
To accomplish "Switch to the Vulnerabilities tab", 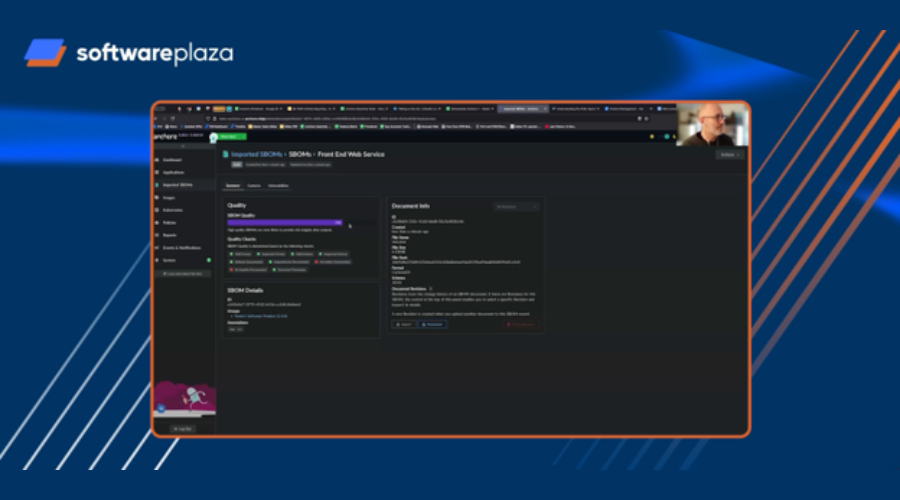I will pos(278,185).
